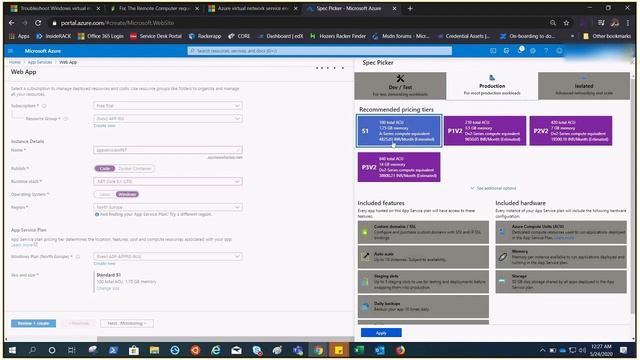Click Next : Monitoring button

pos(127,323)
